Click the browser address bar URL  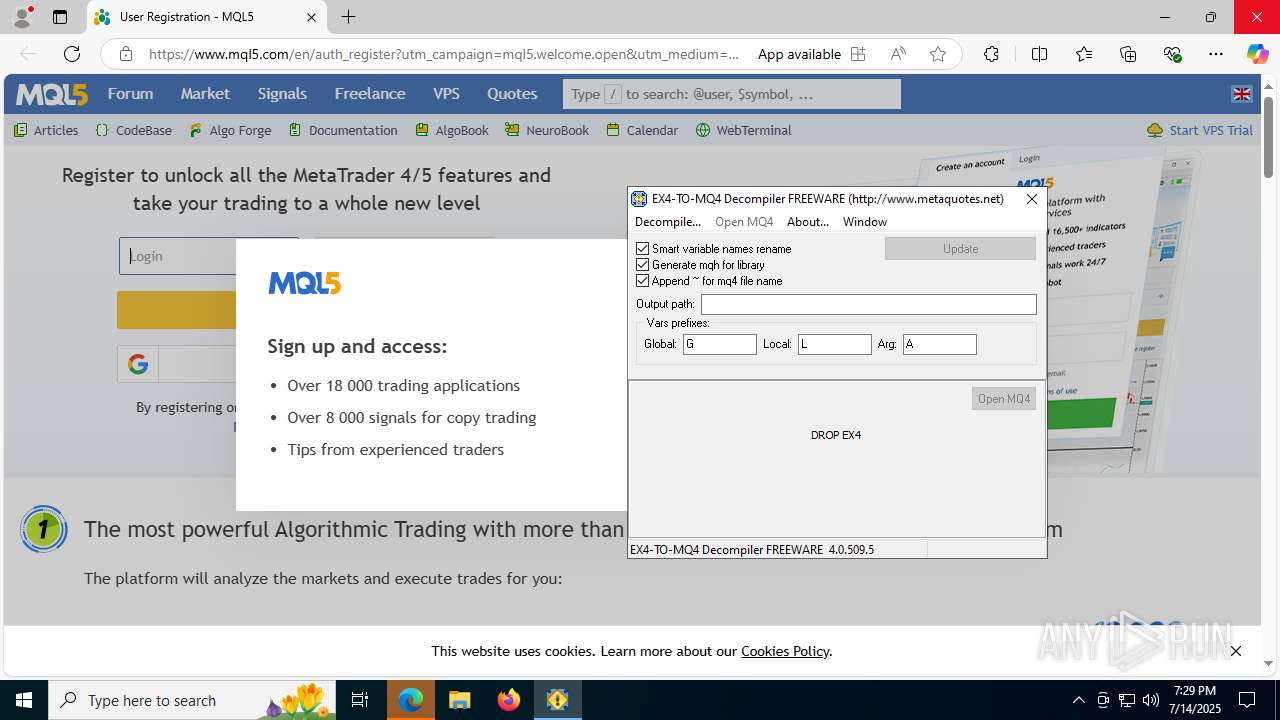pos(444,54)
